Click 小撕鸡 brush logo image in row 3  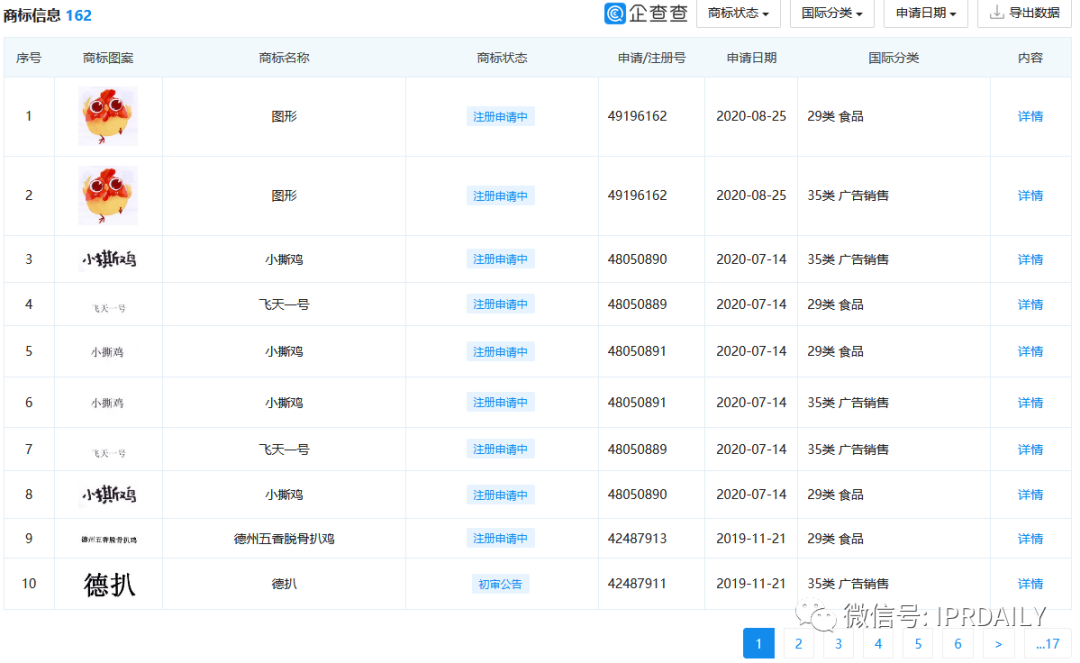tap(109, 260)
